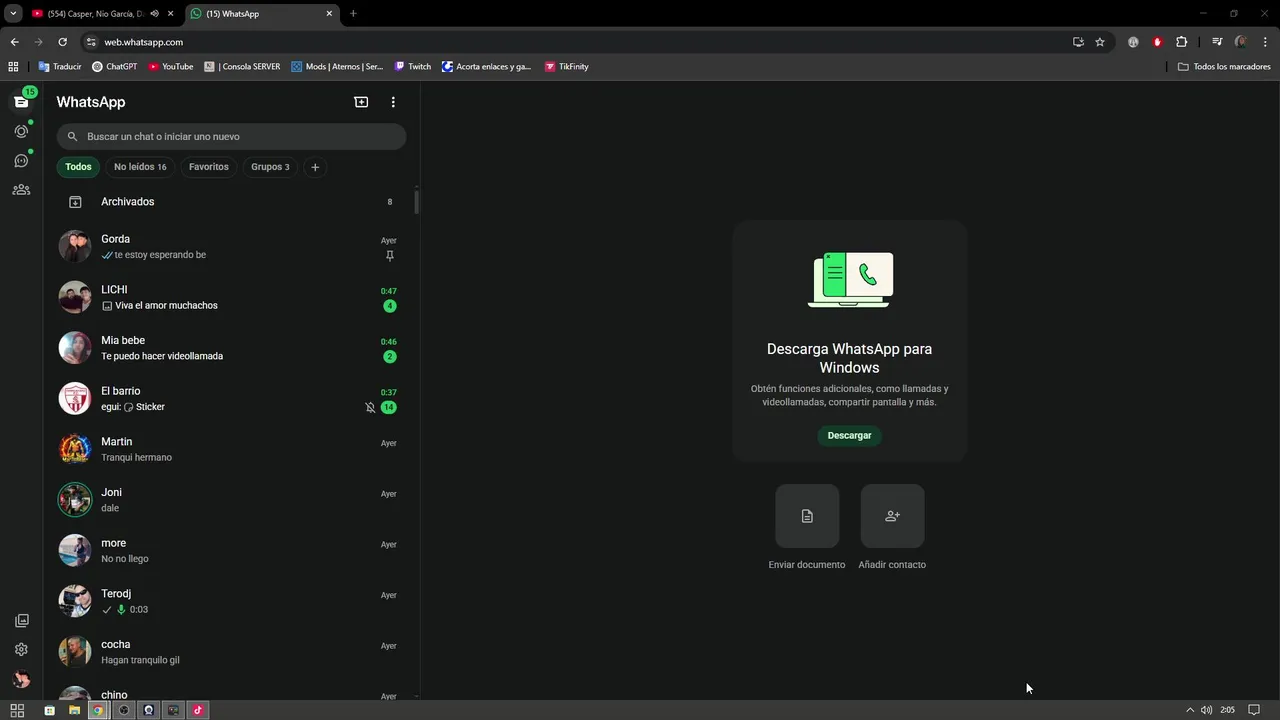This screenshot has width=1280, height=720.
Task: Open File Explorer in the taskbar
Action: (74, 710)
